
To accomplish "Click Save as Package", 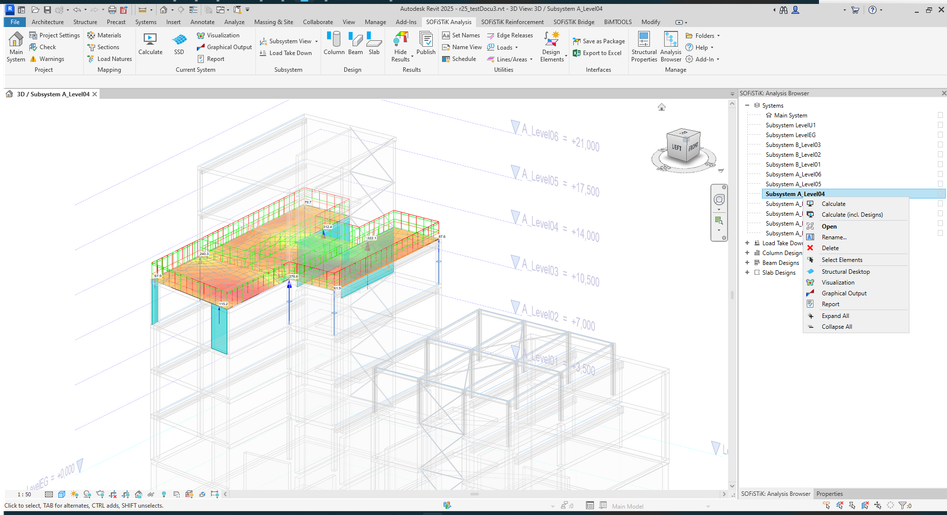I will 599,41.
